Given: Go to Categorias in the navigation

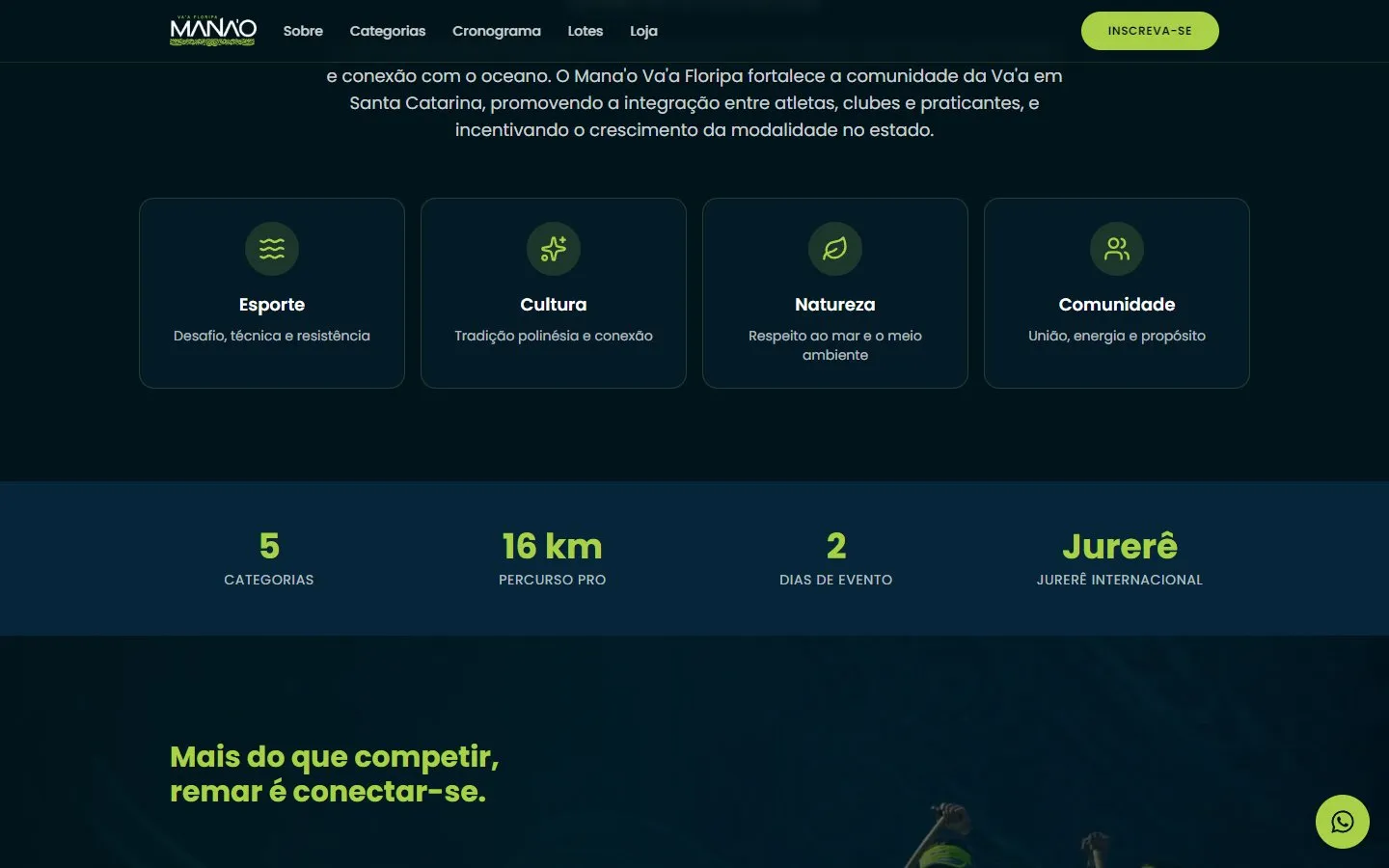Looking at the screenshot, I should 388,31.
